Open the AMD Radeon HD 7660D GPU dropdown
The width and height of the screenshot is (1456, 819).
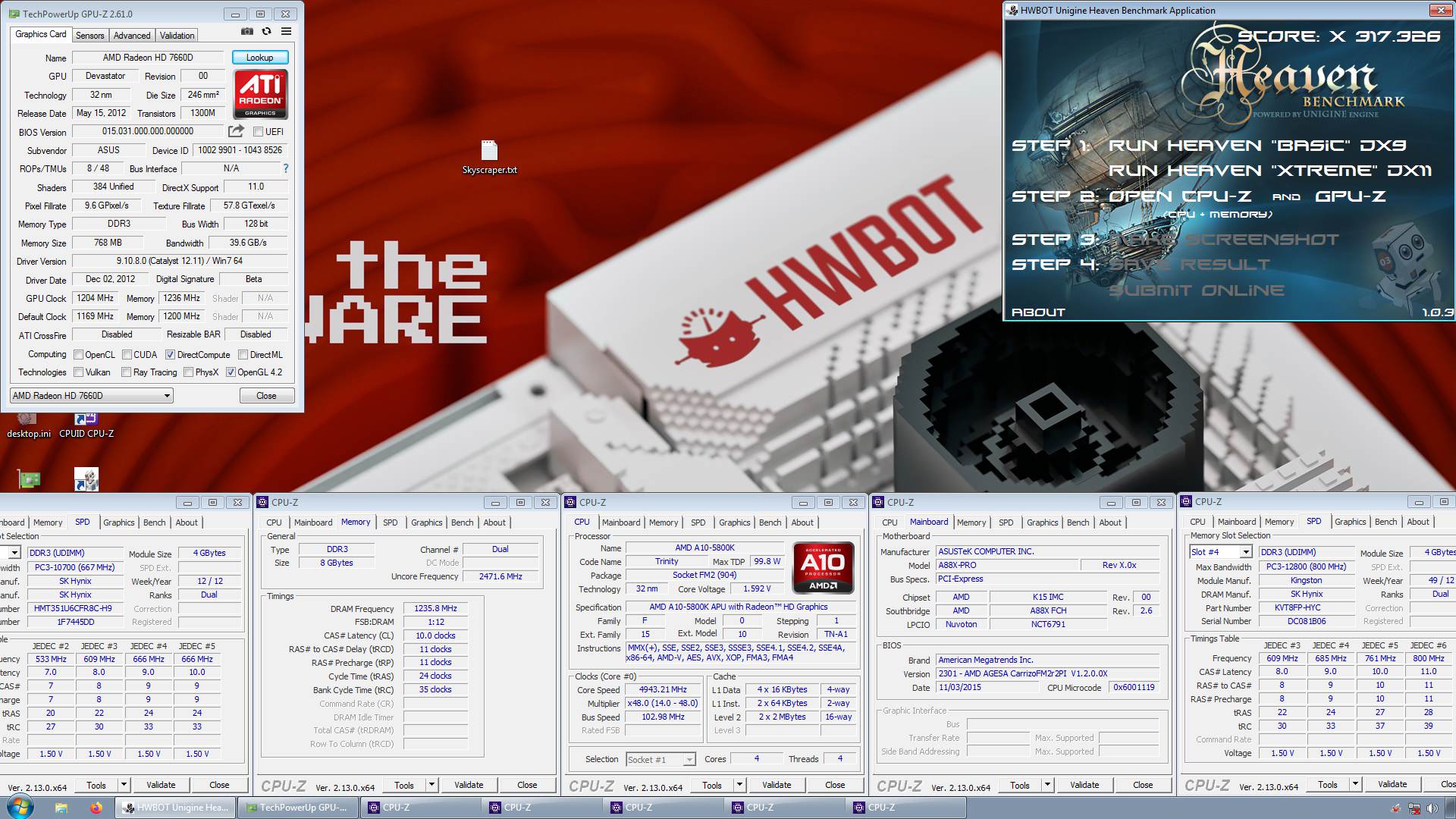coord(92,396)
